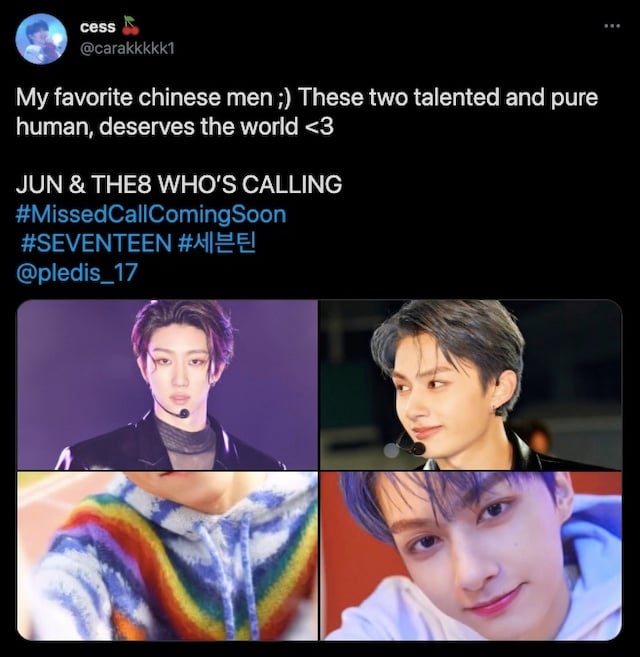Open the display name cess
Screen dimensions: 640x657
pyautogui.click(x=97, y=27)
